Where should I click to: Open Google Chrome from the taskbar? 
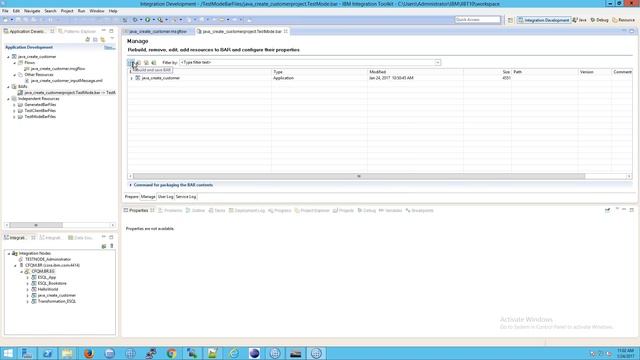pyautogui.click(x=171, y=353)
